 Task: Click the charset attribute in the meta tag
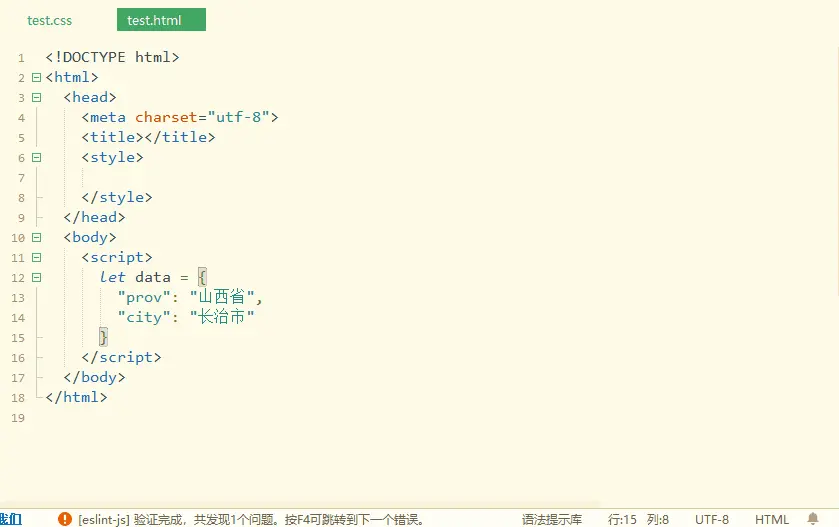coord(166,117)
